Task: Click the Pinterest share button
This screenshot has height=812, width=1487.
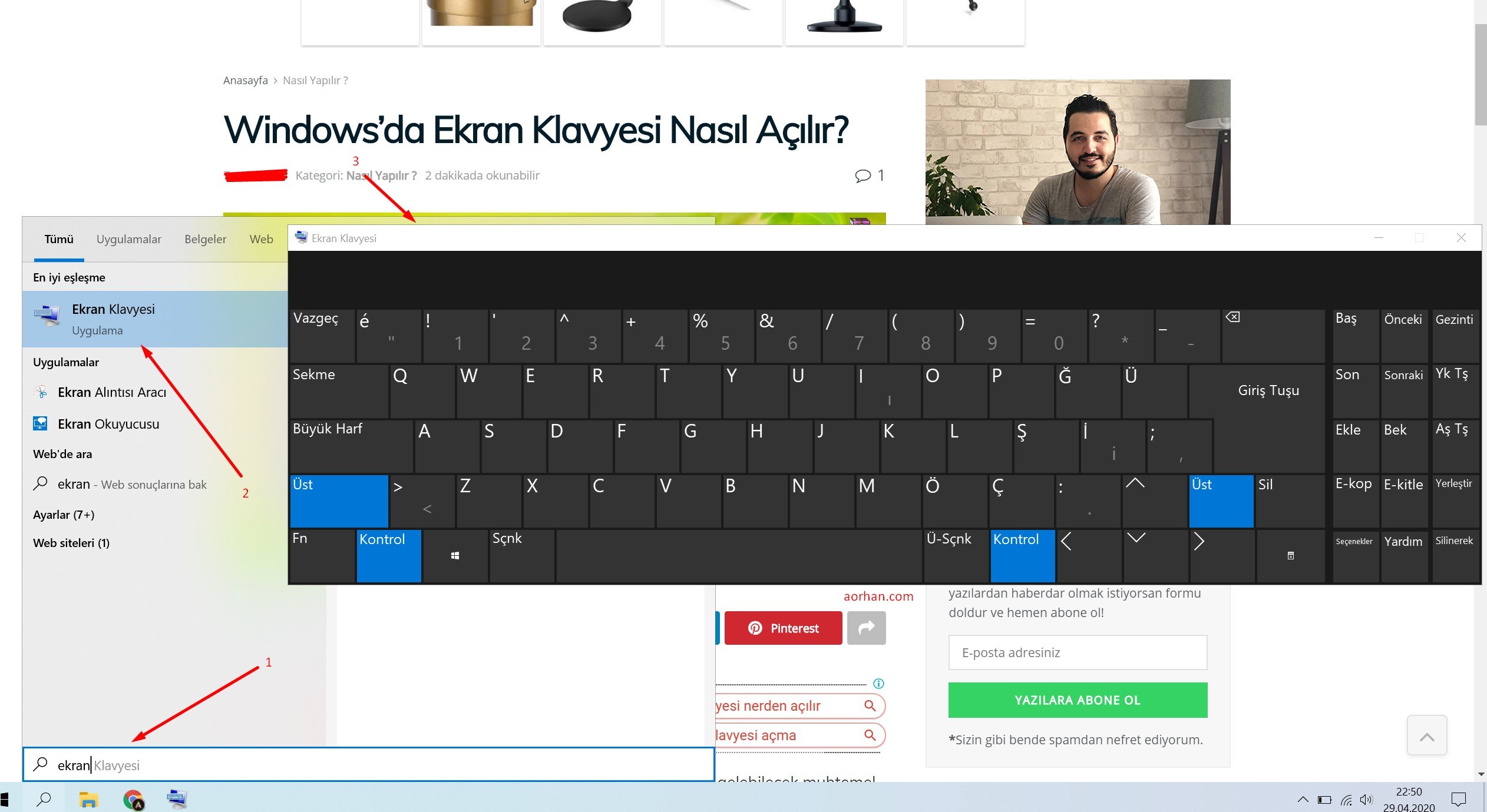Action: pos(783,628)
